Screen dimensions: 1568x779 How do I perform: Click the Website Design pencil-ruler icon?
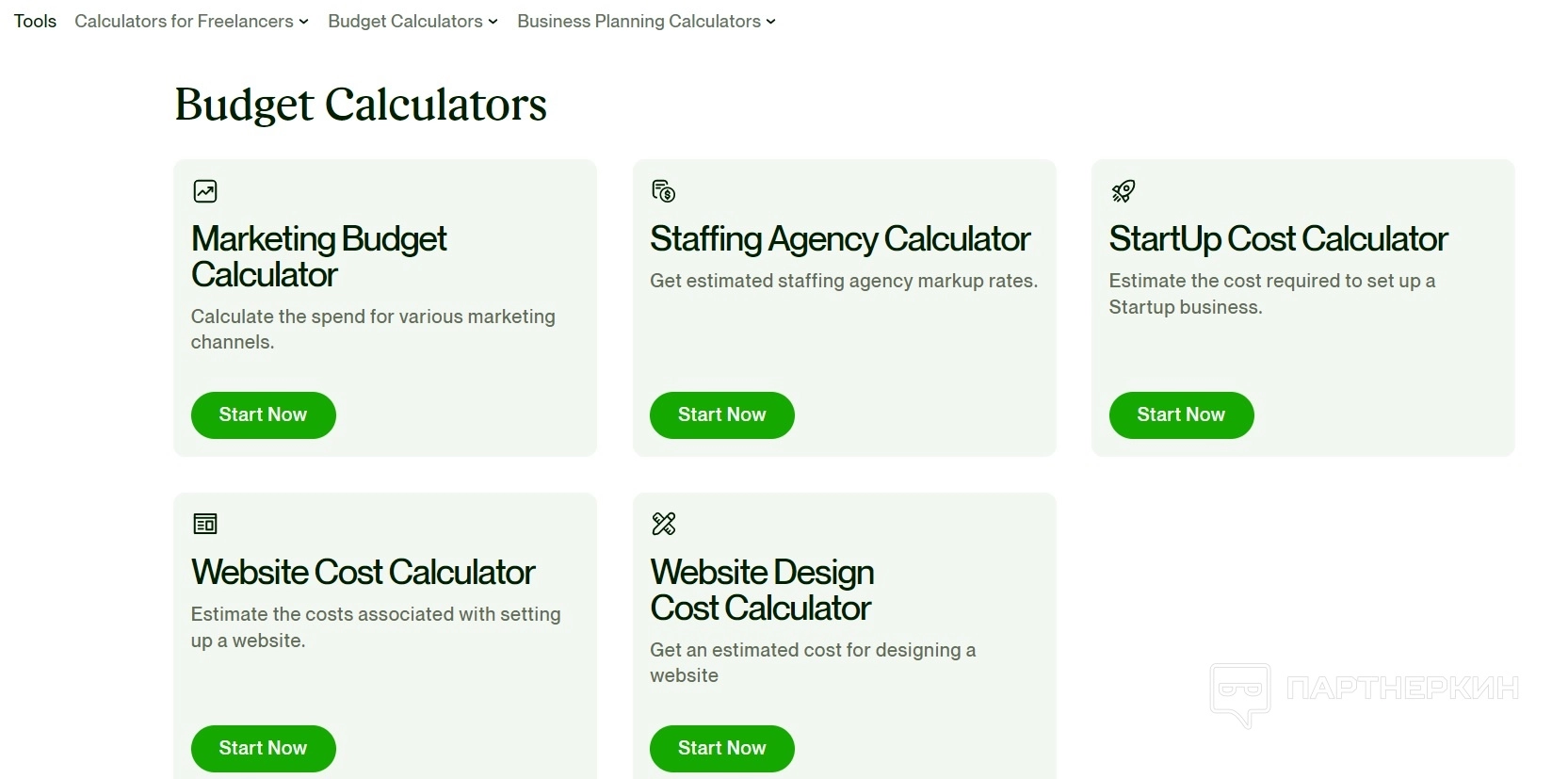(x=664, y=524)
